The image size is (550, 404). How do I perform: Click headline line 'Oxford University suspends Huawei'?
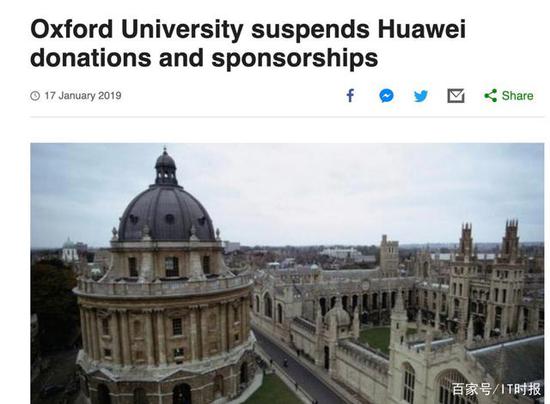(248, 29)
